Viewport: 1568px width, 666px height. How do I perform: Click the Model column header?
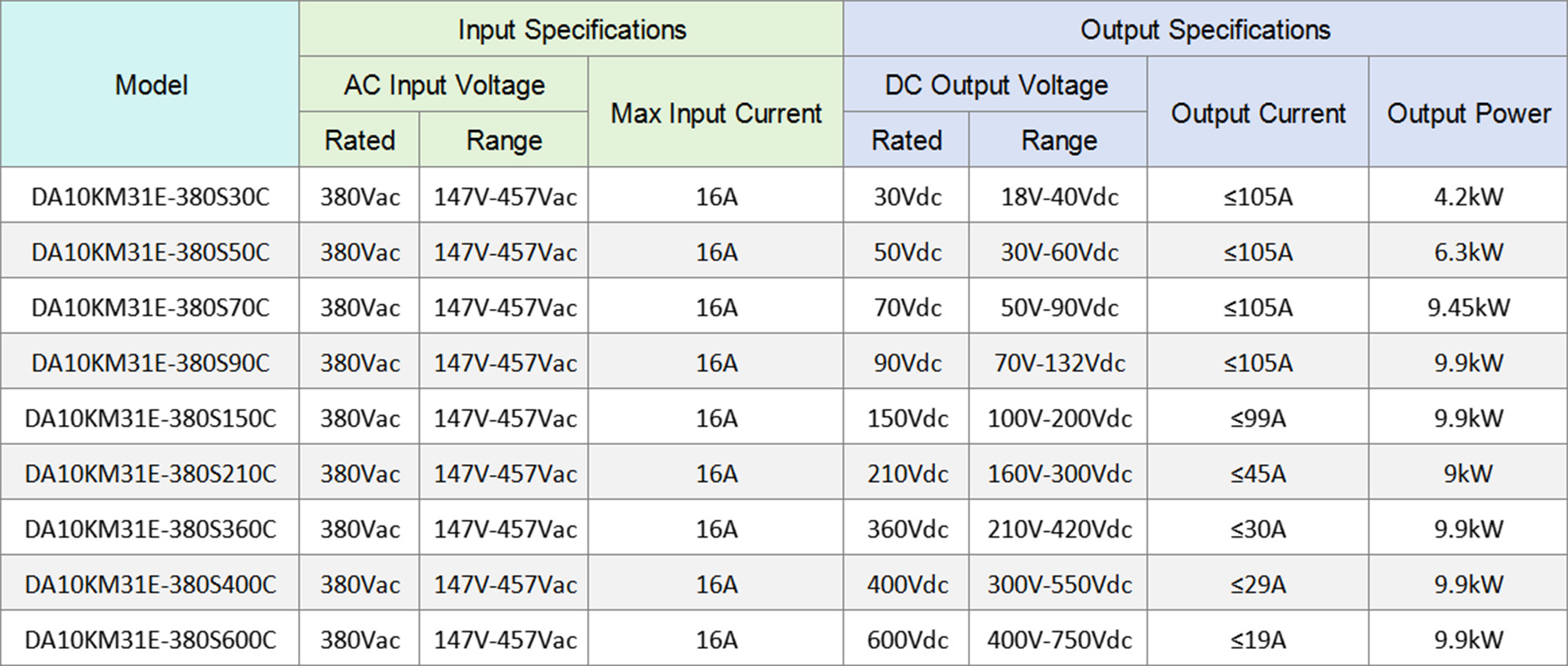[151, 85]
